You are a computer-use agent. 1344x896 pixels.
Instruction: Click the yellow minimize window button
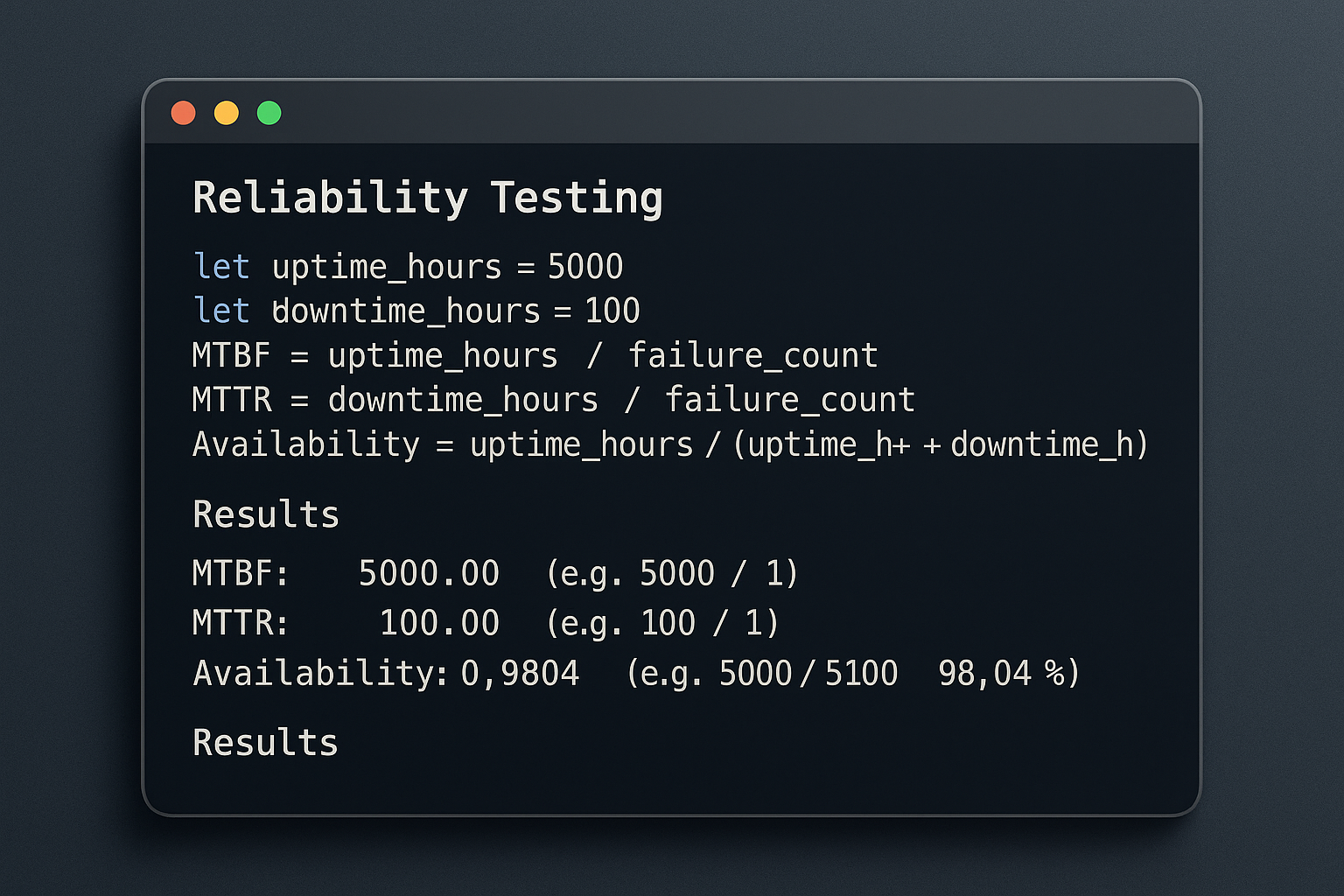(x=227, y=113)
